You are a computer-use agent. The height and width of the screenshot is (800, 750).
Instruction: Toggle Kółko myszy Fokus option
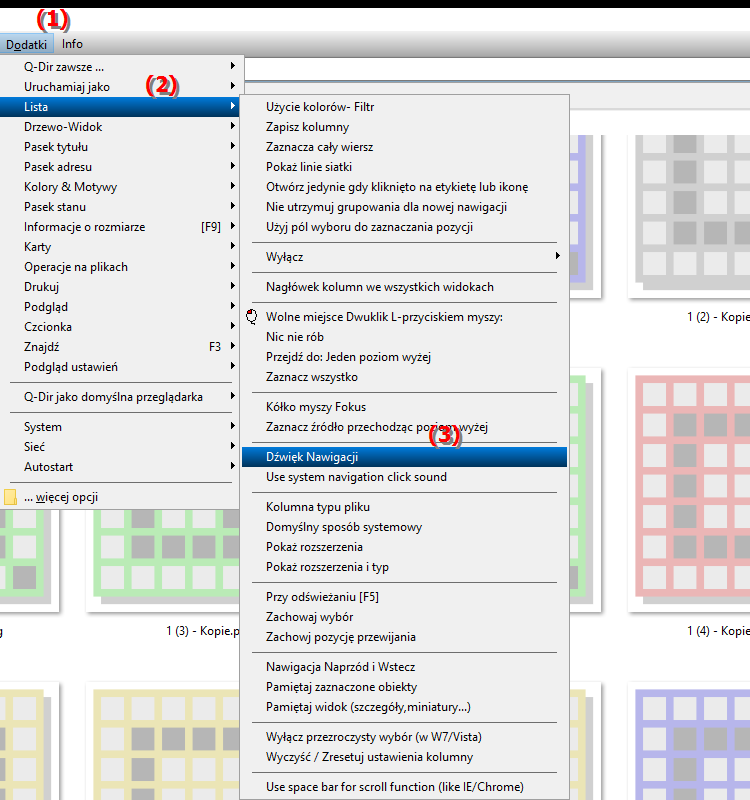pyautogui.click(x=404, y=407)
